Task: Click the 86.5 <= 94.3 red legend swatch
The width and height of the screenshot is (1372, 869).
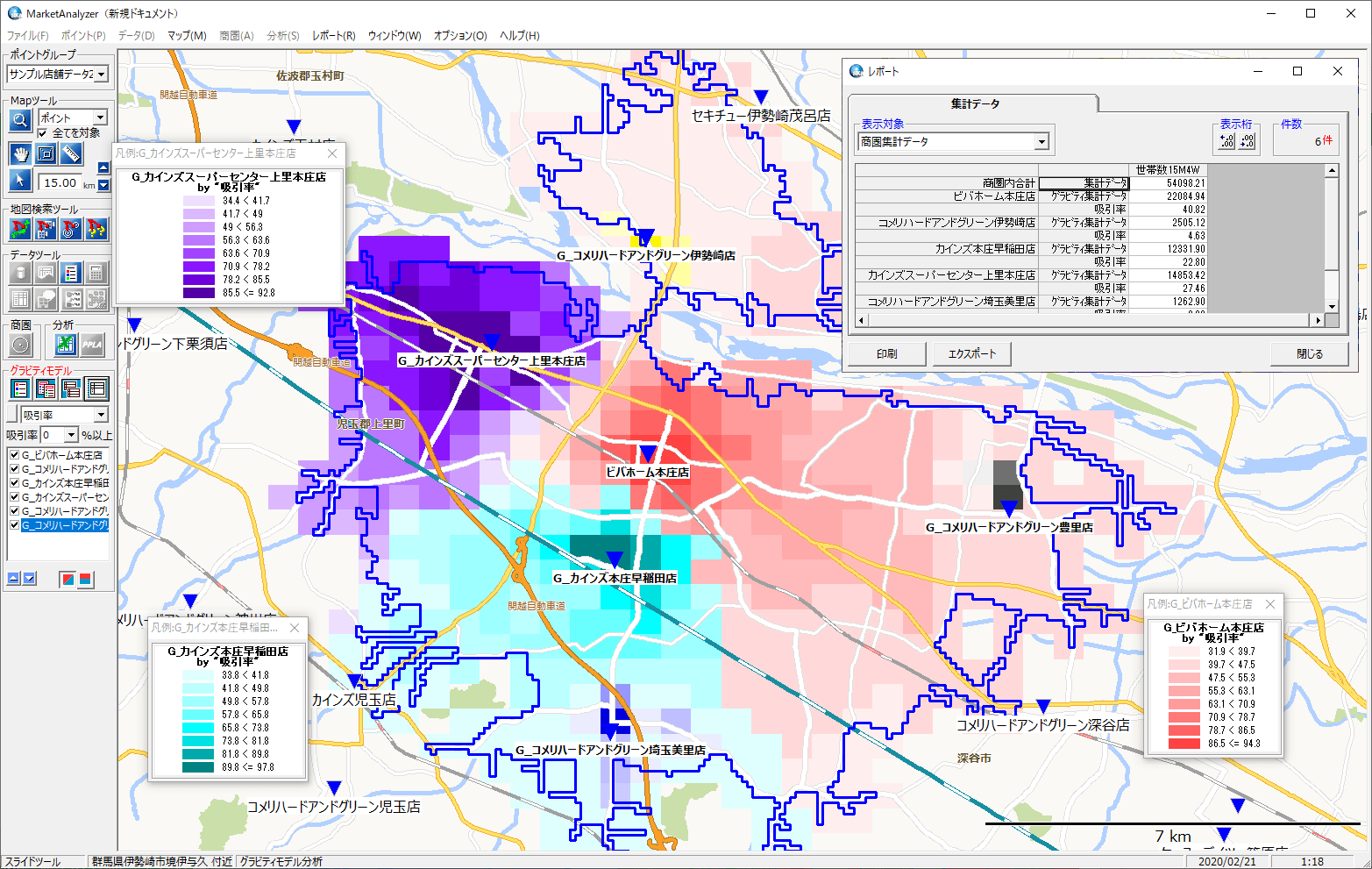Action: pos(1184,744)
